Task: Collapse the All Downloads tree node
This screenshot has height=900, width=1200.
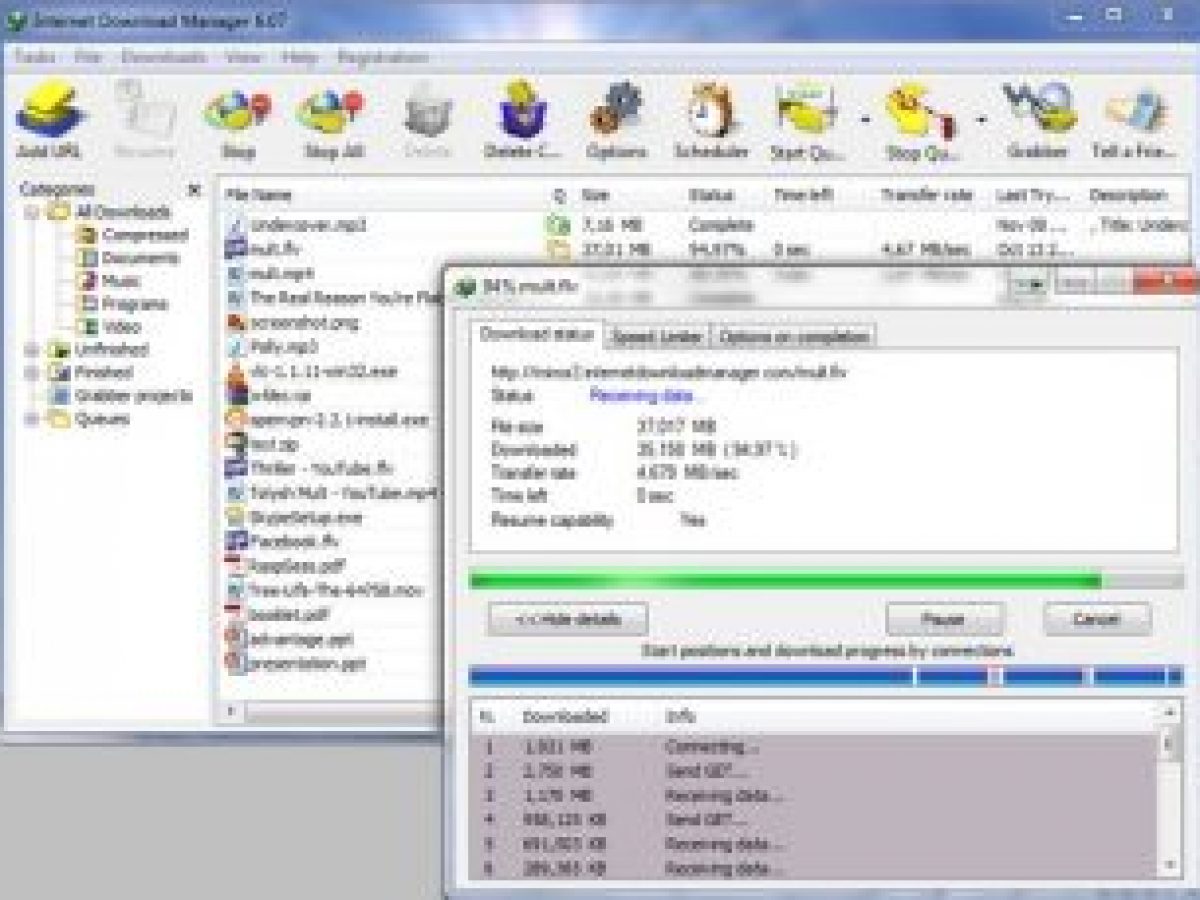Action: [x=31, y=212]
